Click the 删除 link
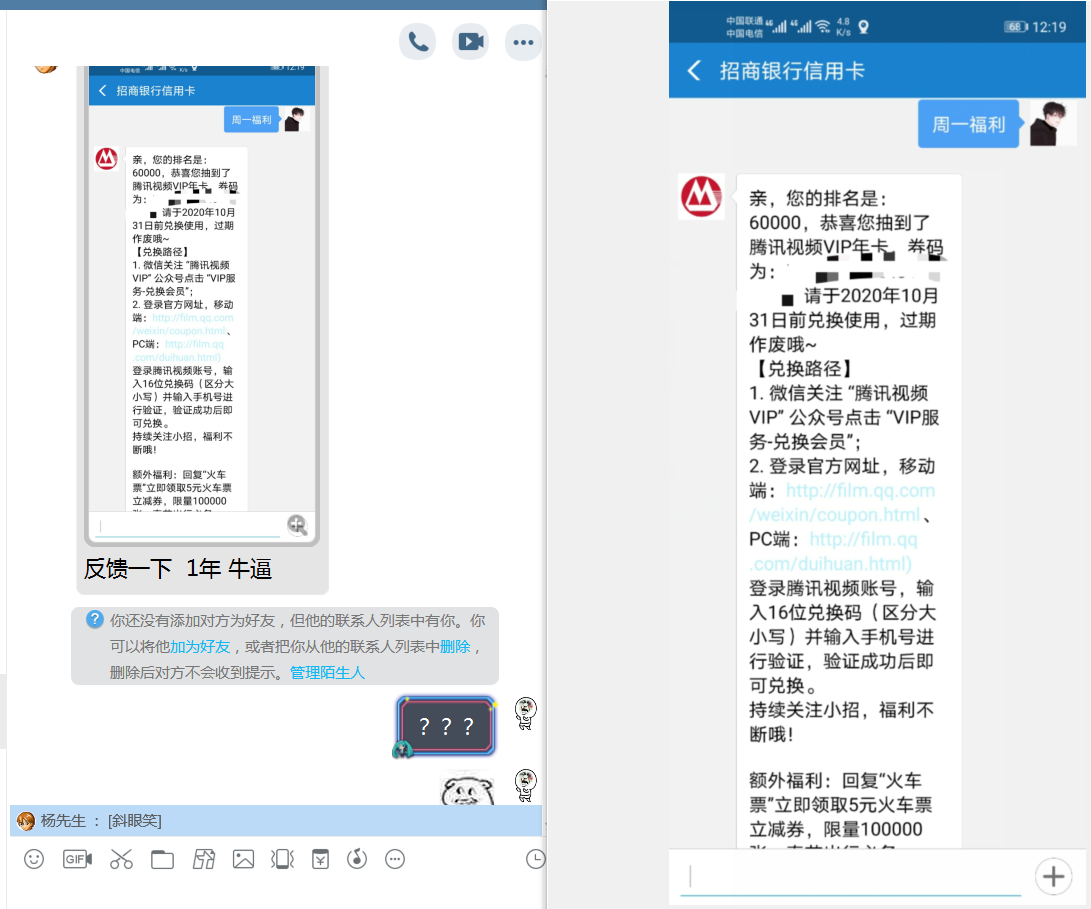This screenshot has height=909, width=1091. pyautogui.click(x=455, y=647)
